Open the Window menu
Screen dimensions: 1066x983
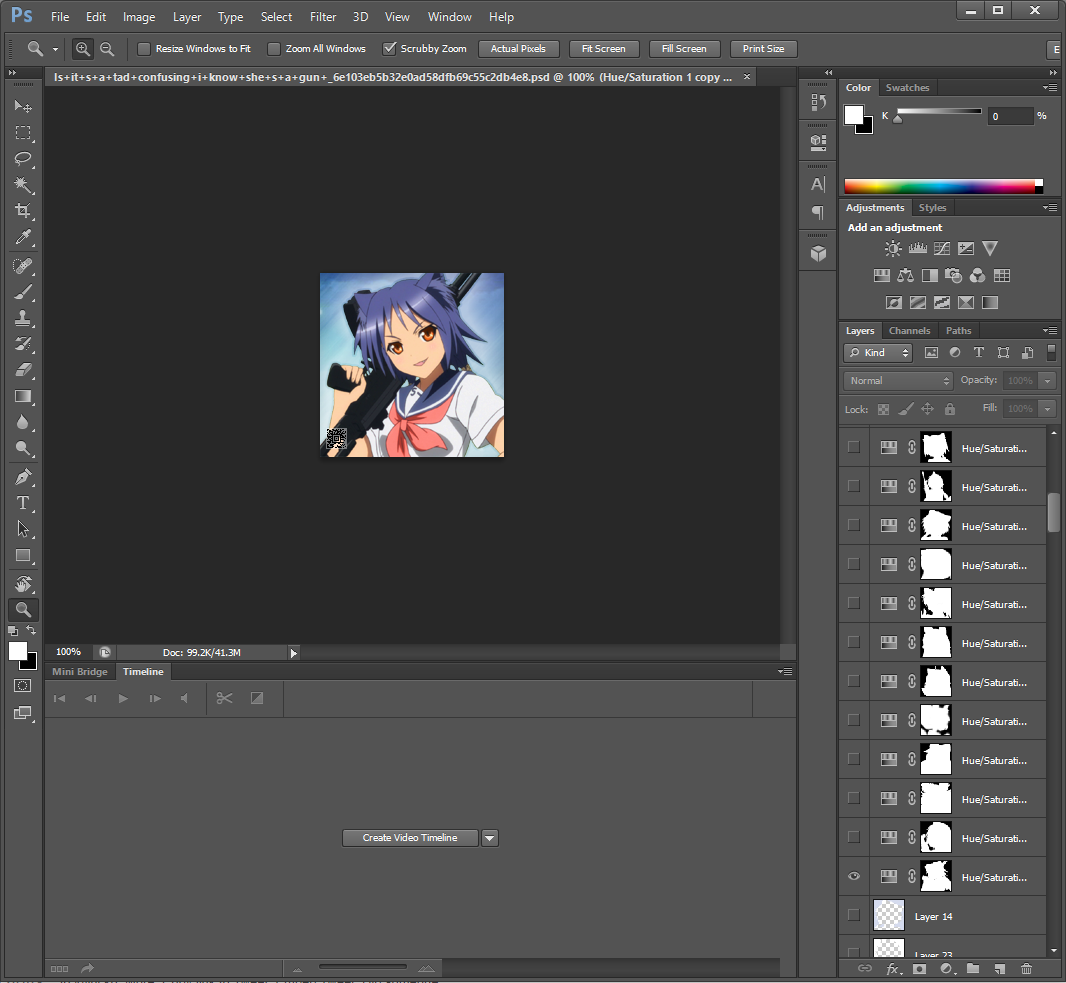pos(449,17)
